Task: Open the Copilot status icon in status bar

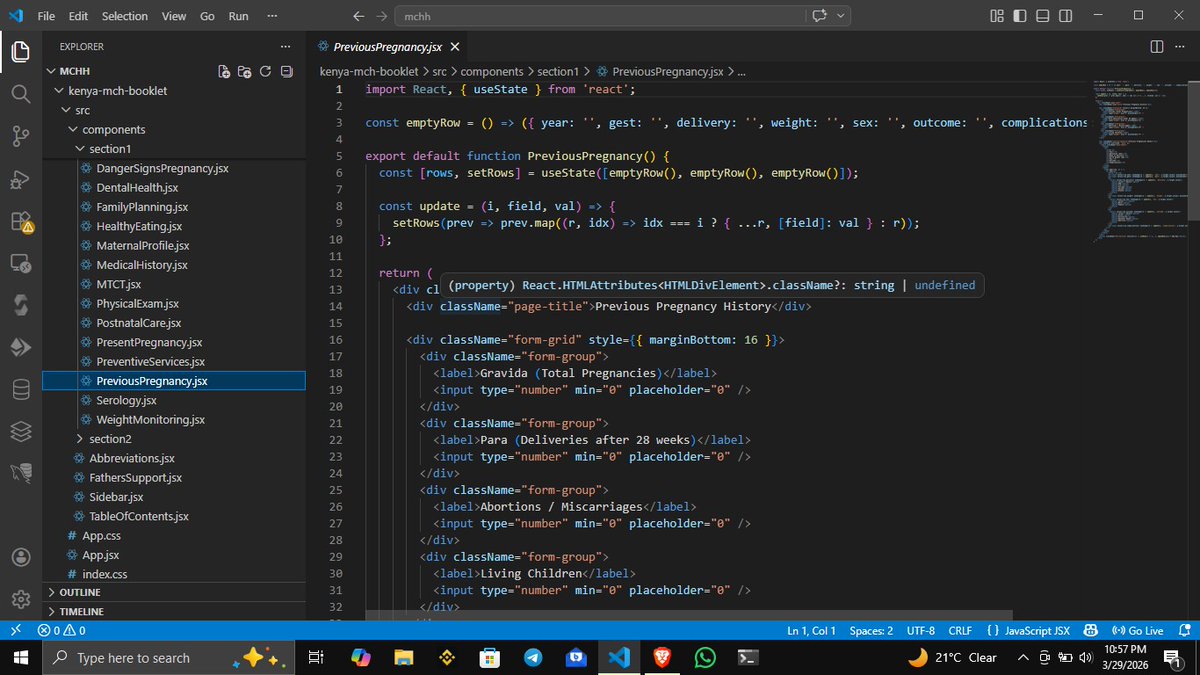Action: [1091, 631]
